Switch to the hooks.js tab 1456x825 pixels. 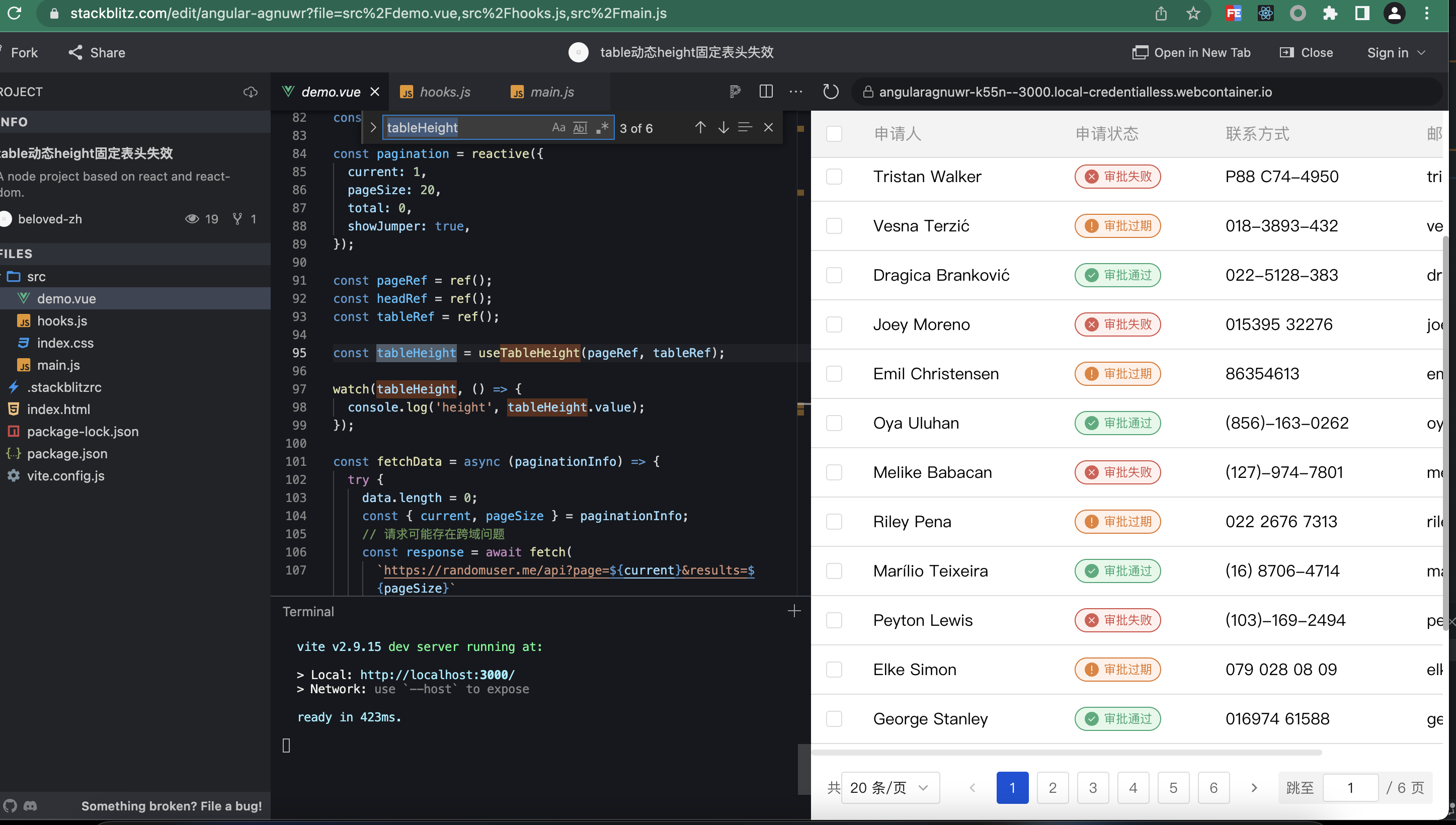(444, 91)
